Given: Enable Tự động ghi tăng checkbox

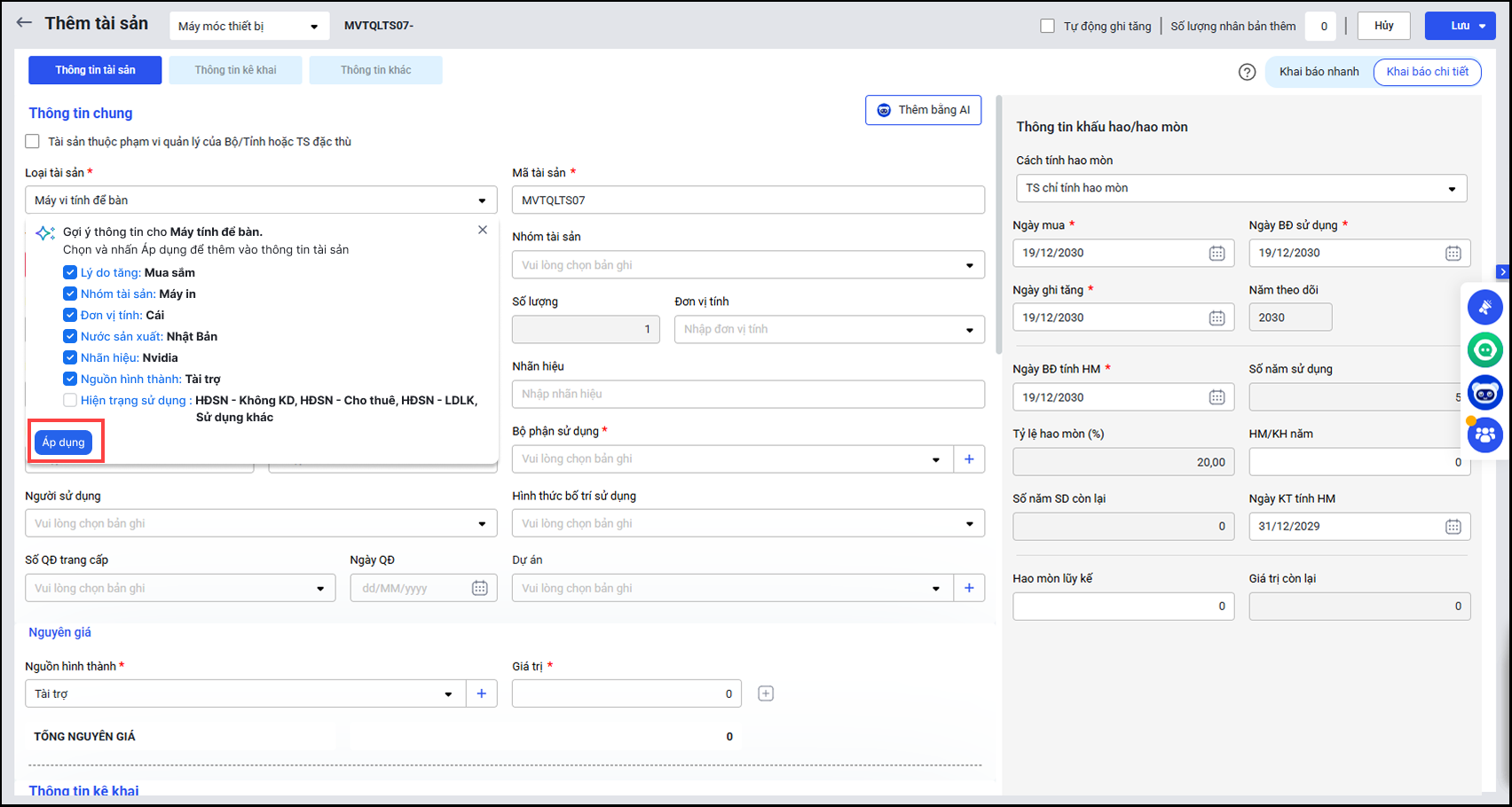Looking at the screenshot, I should [1047, 26].
